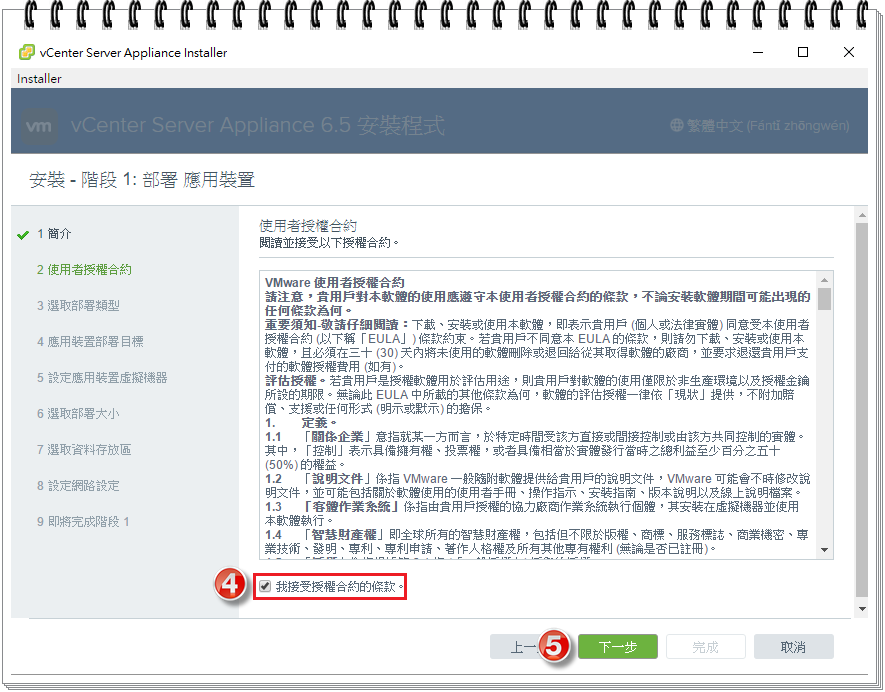Click 閱讀並接受以下授權合約 text
This screenshot has height=692, width=885.
pyautogui.click(x=329, y=243)
